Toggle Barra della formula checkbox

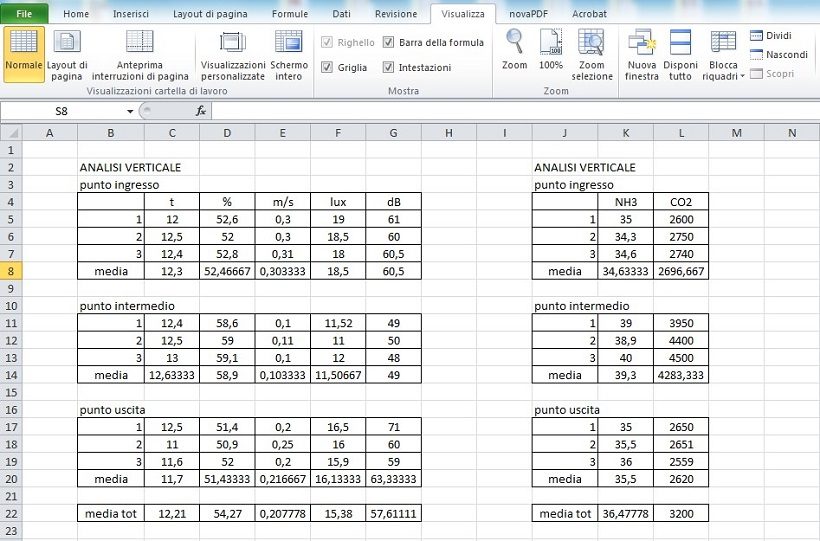click(388, 42)
